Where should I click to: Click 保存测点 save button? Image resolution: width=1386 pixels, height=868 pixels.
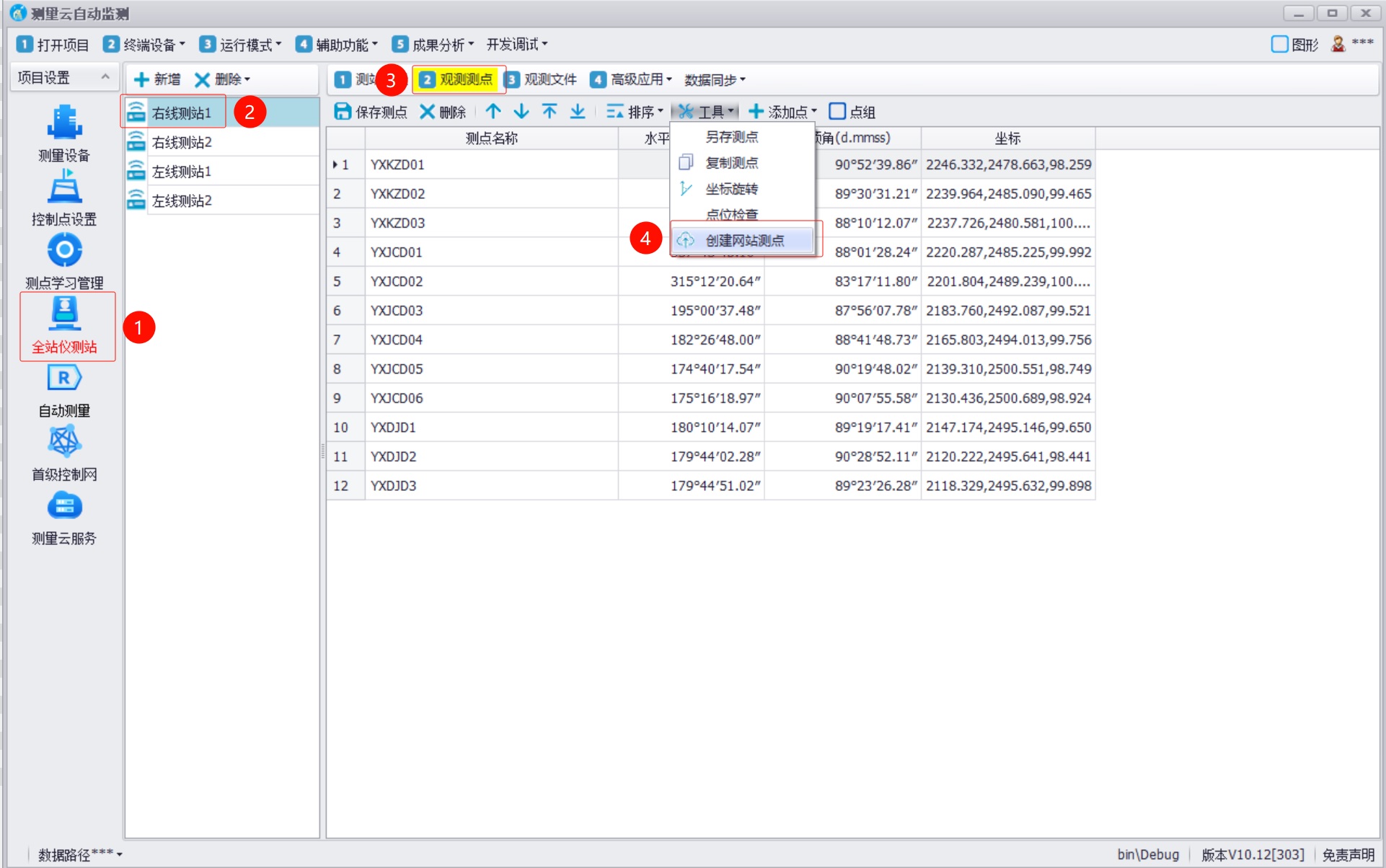point(371,112)
